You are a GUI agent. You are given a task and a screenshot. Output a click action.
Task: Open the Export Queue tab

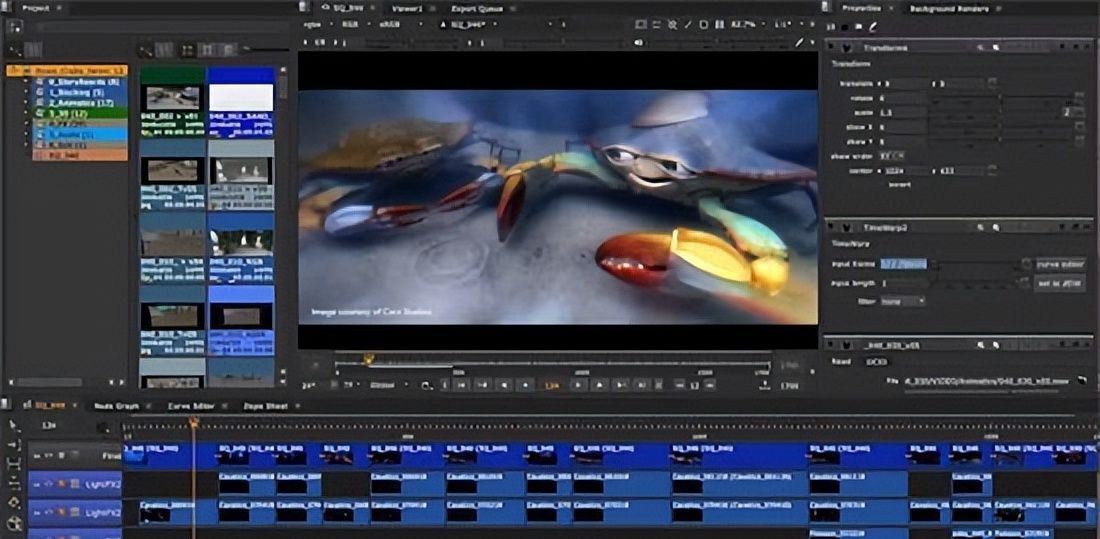click(476, 8)
